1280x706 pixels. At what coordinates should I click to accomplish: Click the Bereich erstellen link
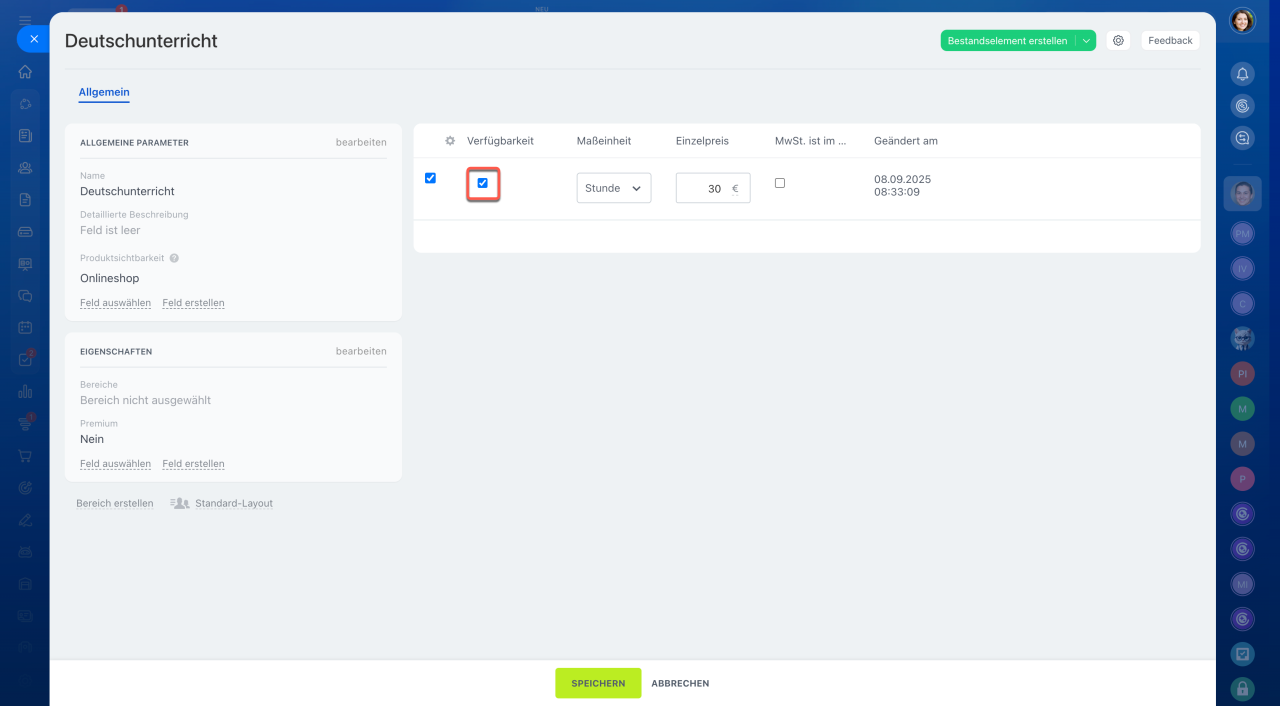pyautogui.click(x=115, y=503)
